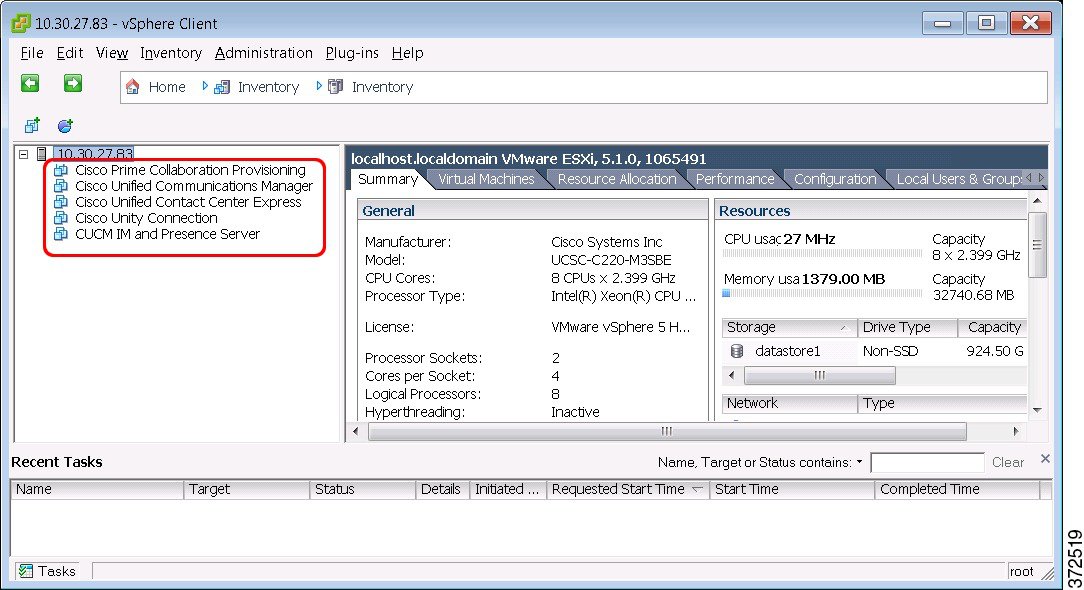Screen dimensions: 1084x590
Task: Click the second Inventory breadcrumb icon
Action: (335, 86)
